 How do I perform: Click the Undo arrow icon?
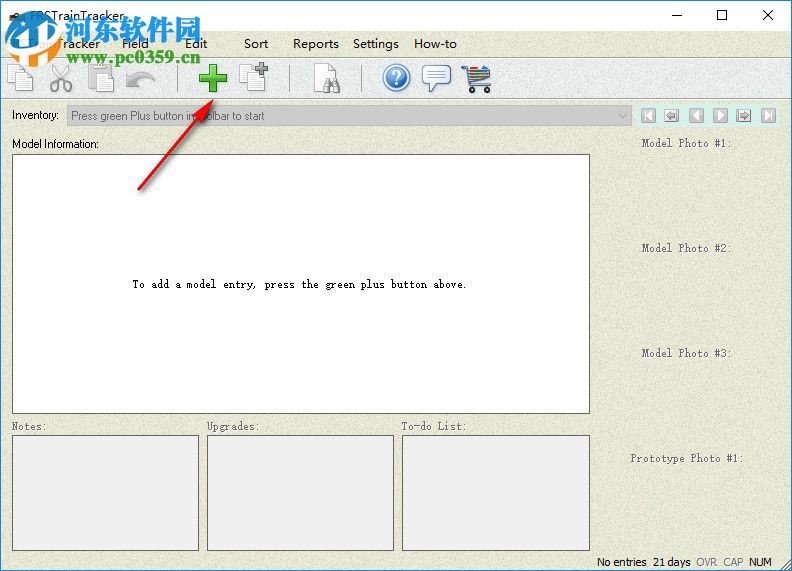[x=140, y=79]
